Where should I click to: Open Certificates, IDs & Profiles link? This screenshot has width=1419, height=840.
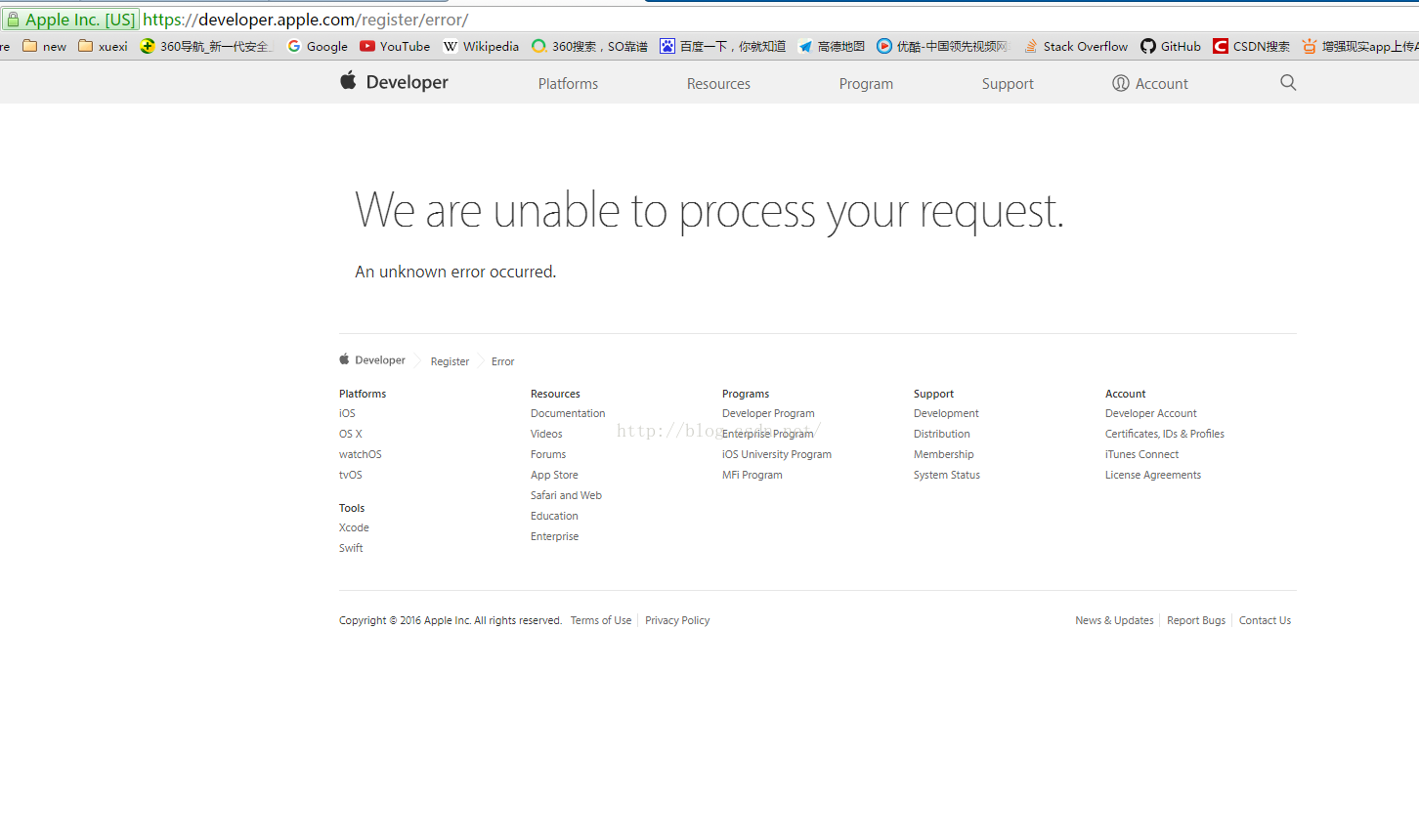pyautogui.click(x=1165, y=434)
